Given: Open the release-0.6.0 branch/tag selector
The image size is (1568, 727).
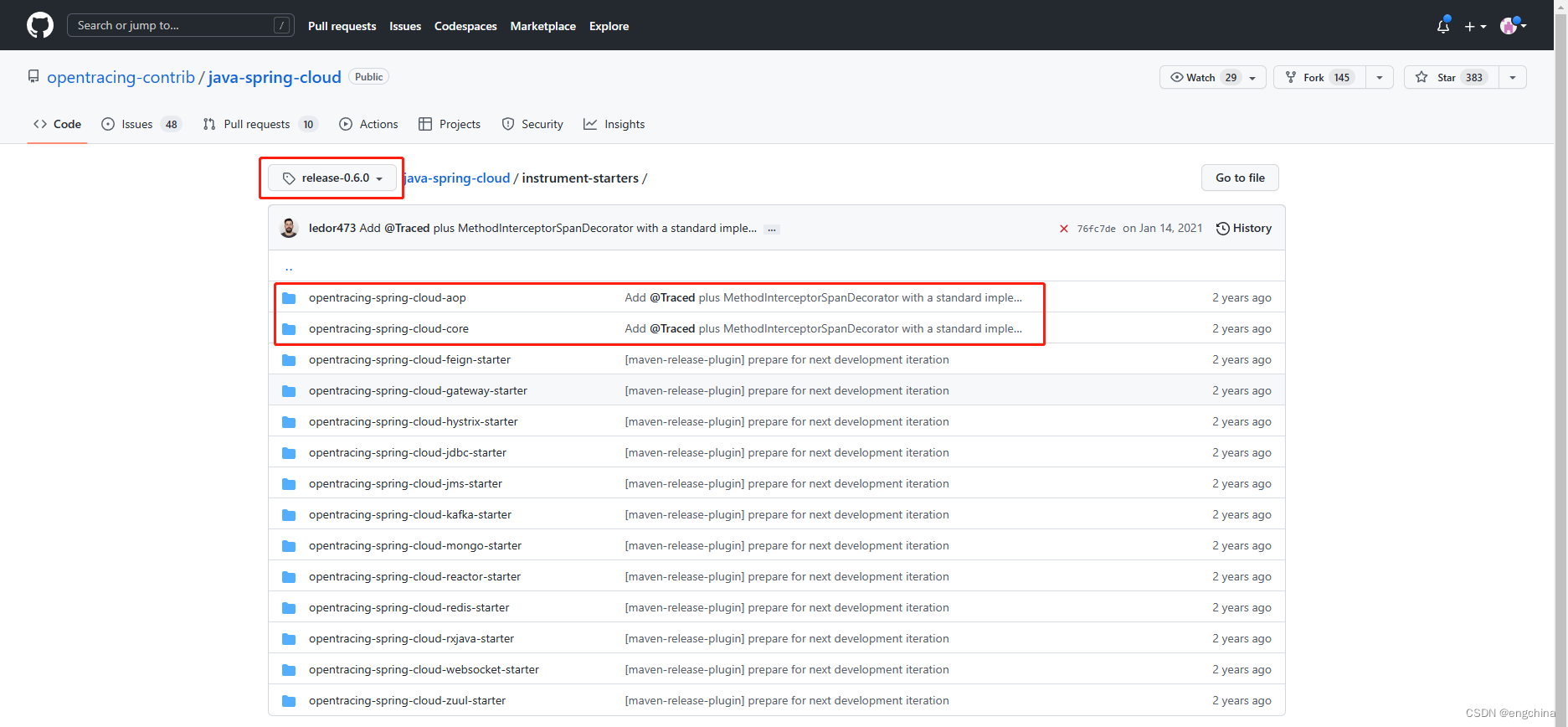Looking at the screenshot, I should (x=332, y=178).
